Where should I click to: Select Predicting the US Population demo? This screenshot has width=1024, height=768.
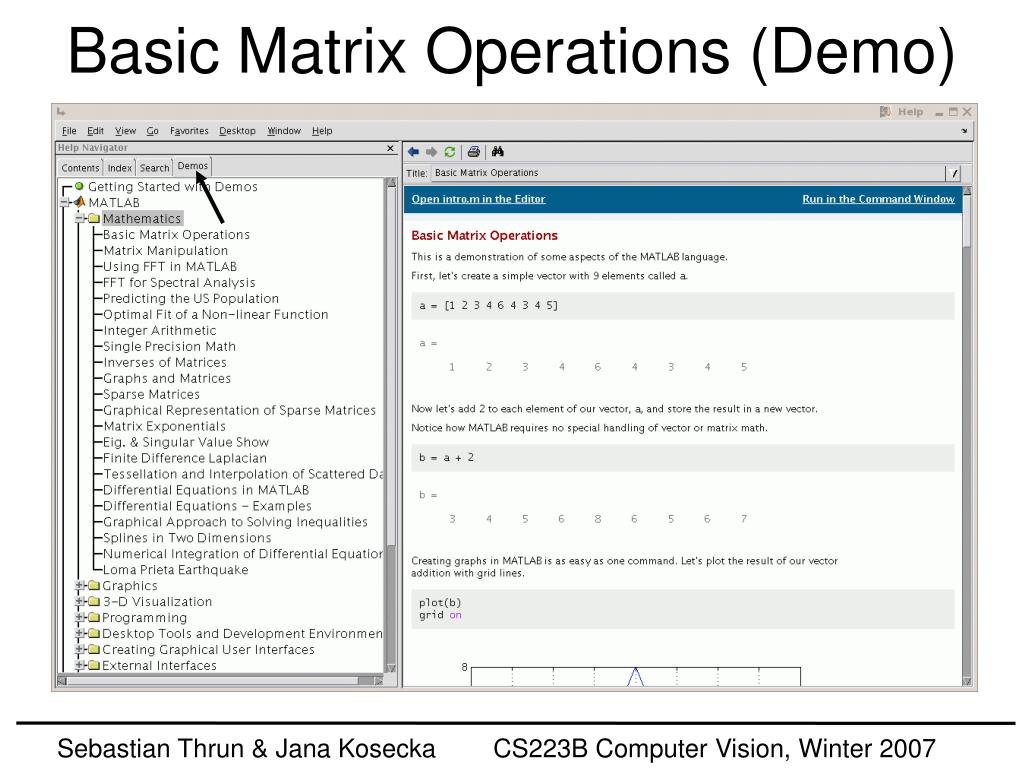click(191, 298)
